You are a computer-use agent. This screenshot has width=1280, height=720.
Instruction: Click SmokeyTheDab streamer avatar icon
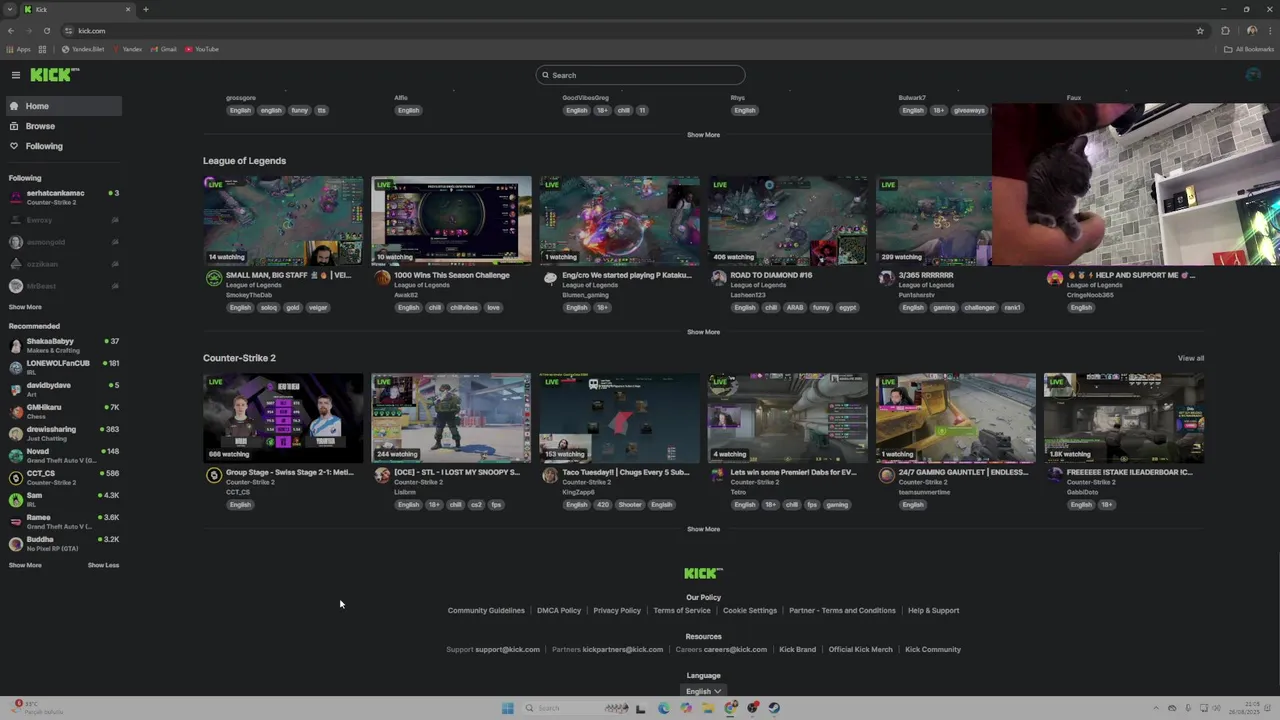click(x=214, y=278)
